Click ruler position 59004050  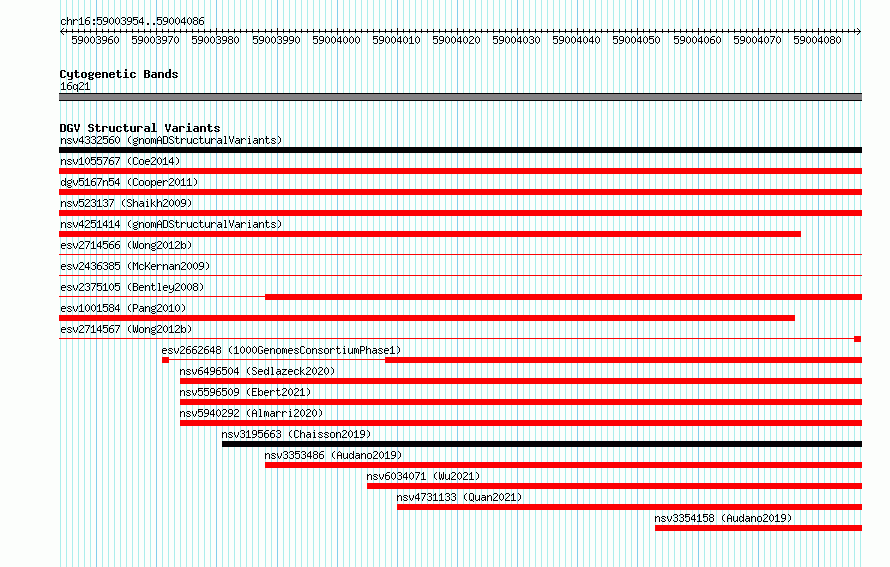point(637,40)
